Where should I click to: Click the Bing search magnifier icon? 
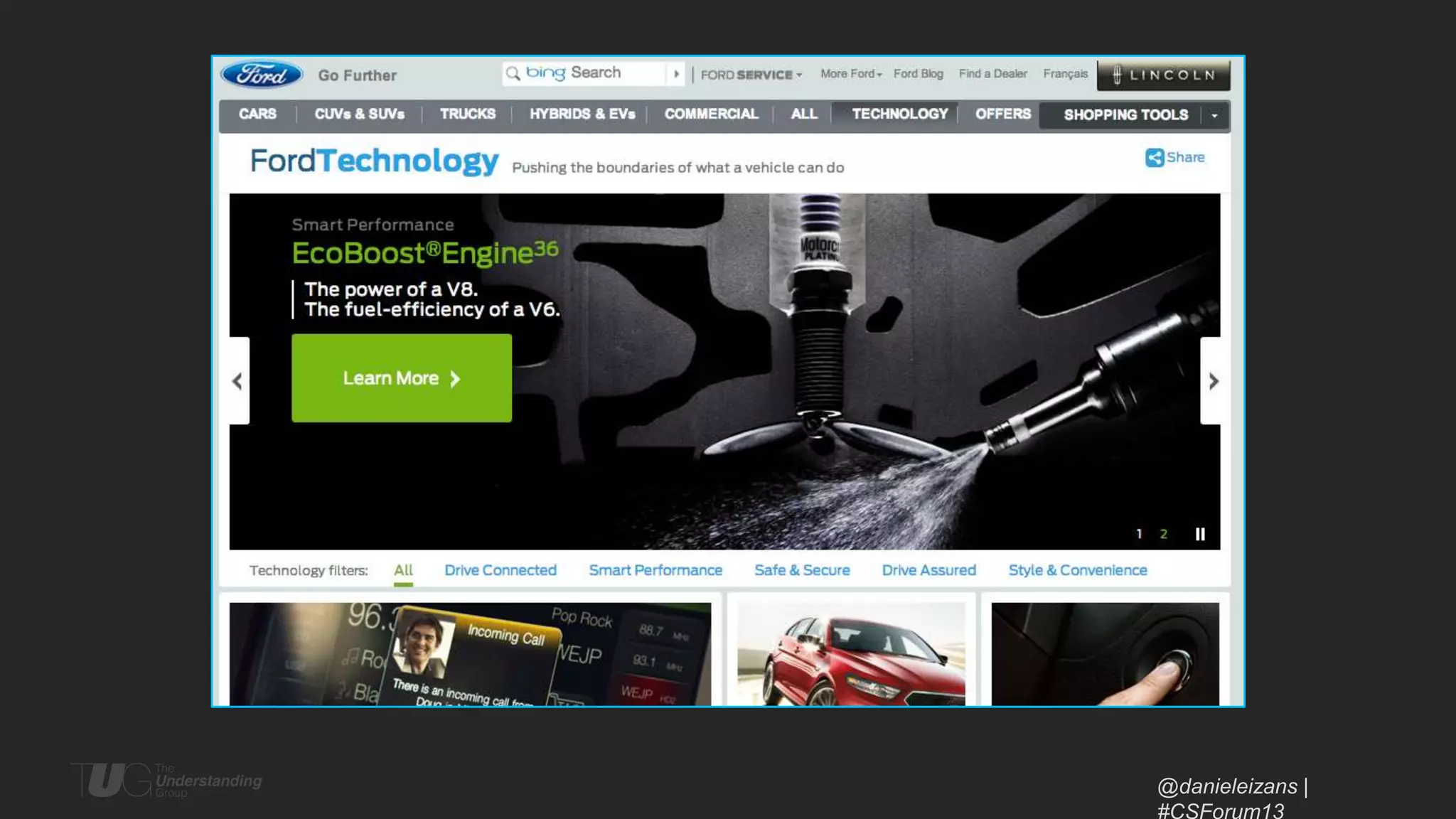513,73
